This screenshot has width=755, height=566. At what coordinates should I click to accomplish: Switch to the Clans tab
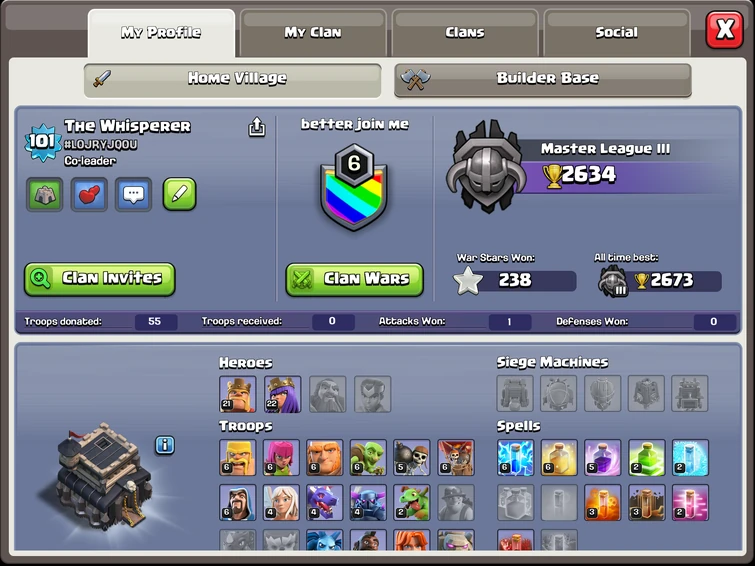pos(465,32)
